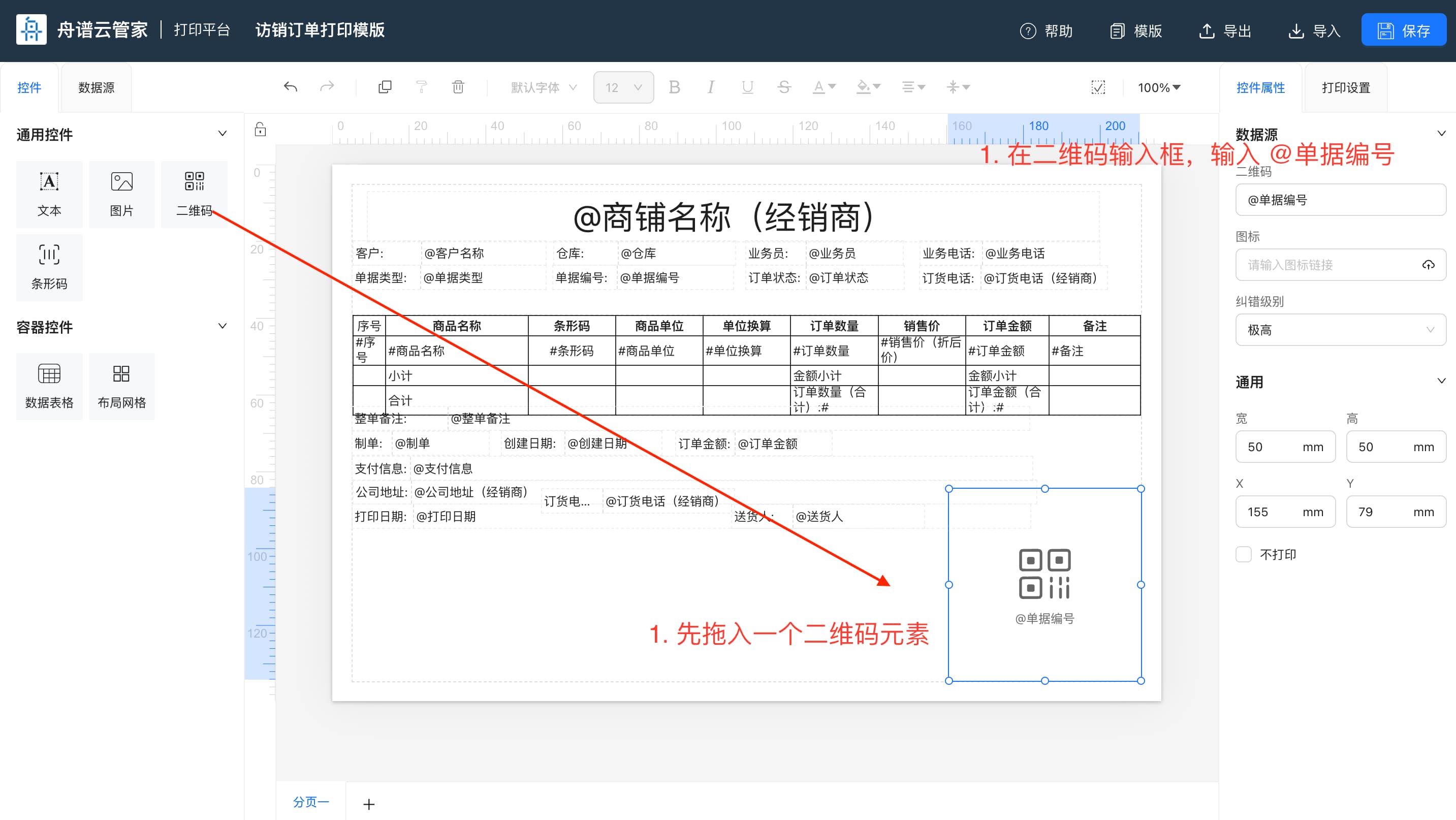Toggle strikethrough formatting
This screenshot has height=820, width=1456.
[784, 87]
